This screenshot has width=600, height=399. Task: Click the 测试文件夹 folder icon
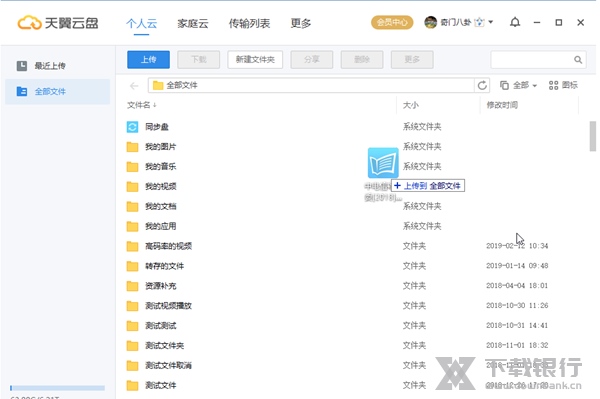coord(132,346)
